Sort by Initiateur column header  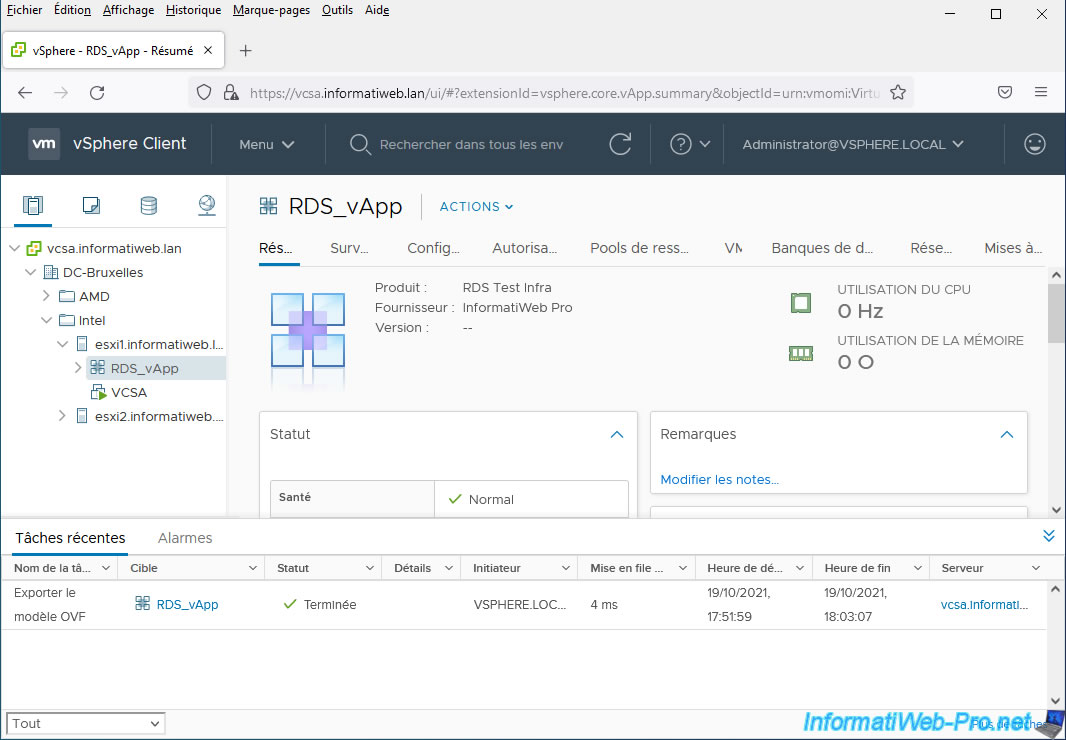[x=497, y=568]
